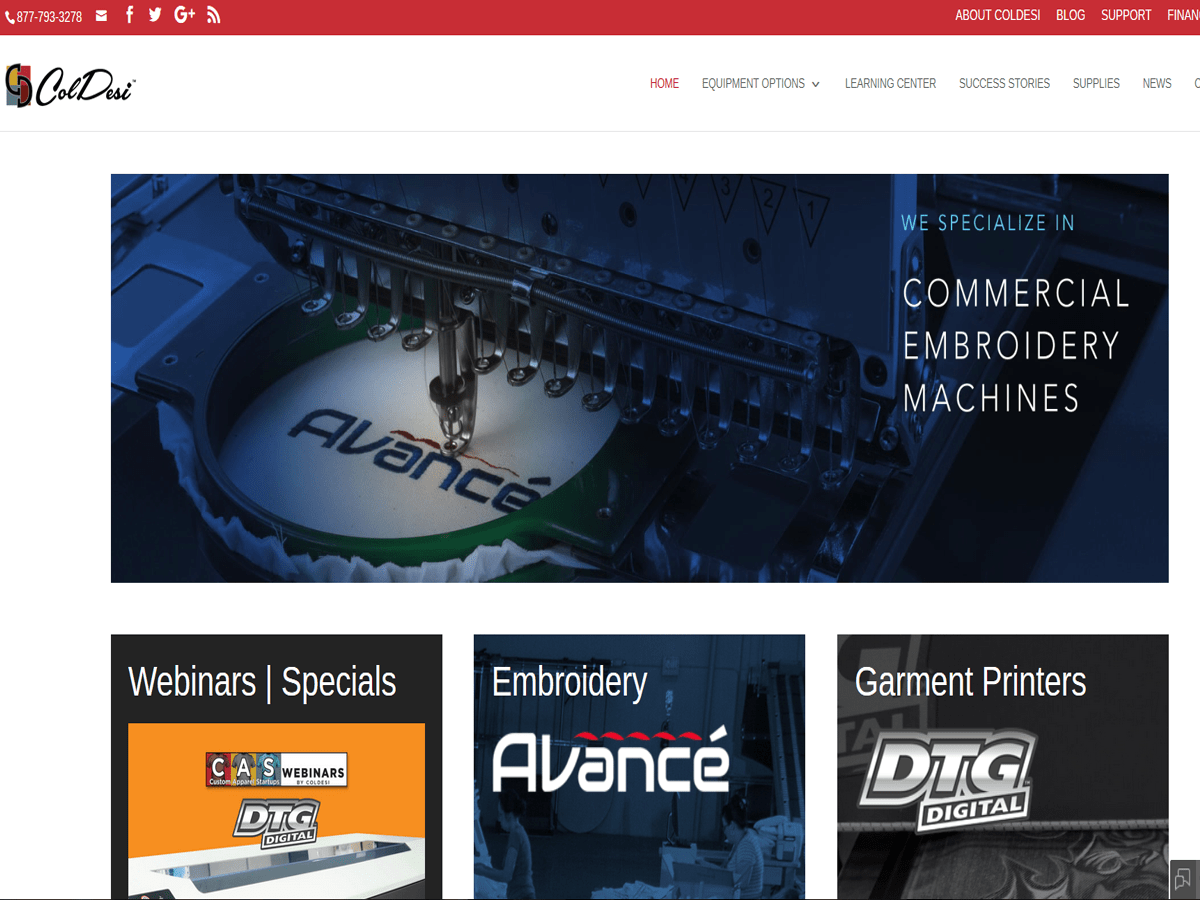Open the Facebook social icon
Screen dimensions: 1200x900
click(x=130, y=15)
